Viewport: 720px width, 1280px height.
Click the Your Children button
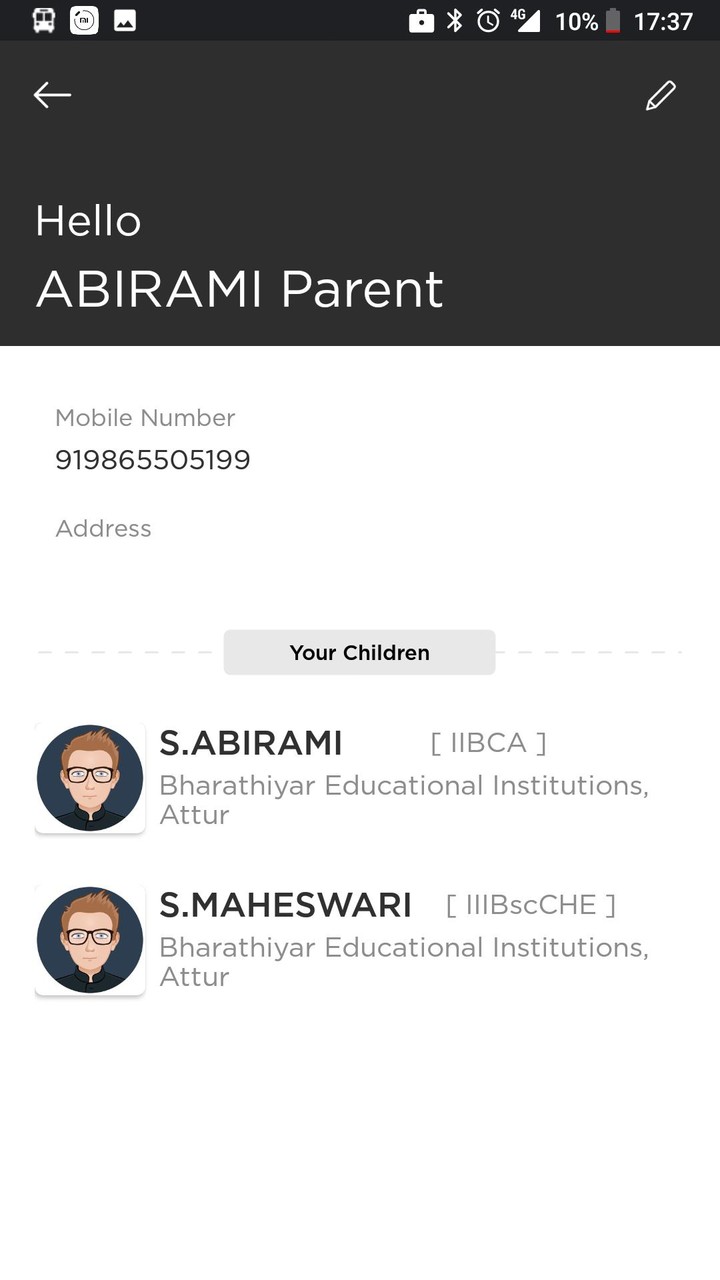[359, 652]
